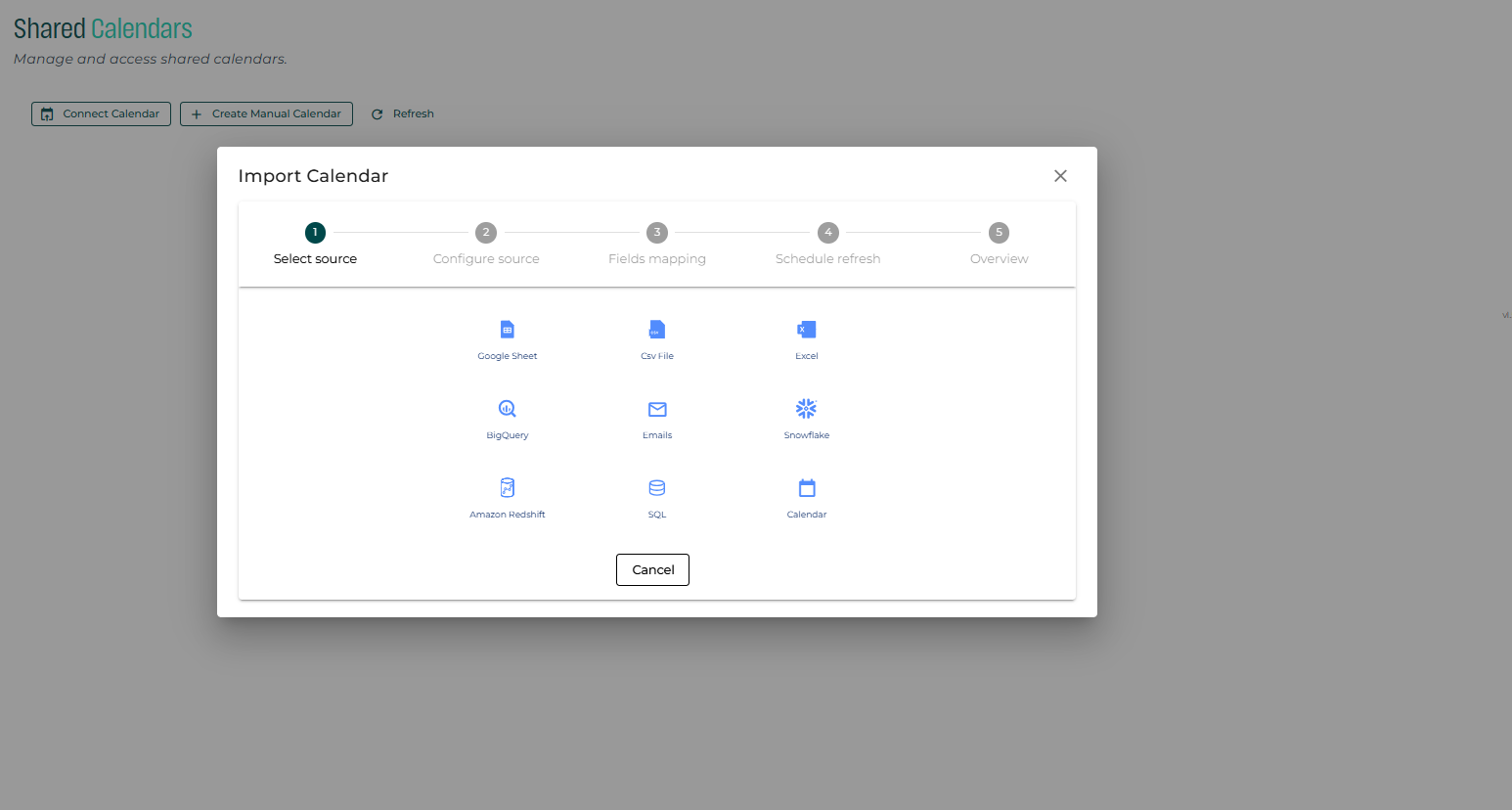Choose the Csv File source icon
The height and width of the screenshot is (810, 1512).
click(656, 330)
